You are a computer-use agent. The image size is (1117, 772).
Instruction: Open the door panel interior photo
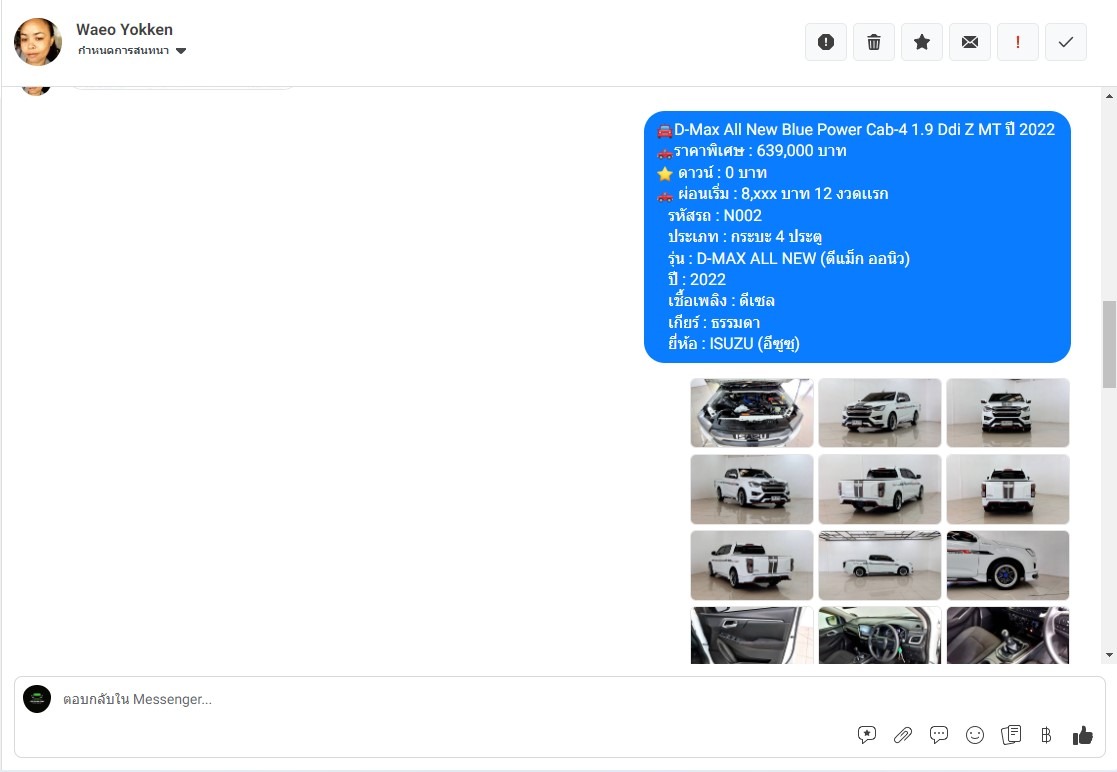point(752,635)
